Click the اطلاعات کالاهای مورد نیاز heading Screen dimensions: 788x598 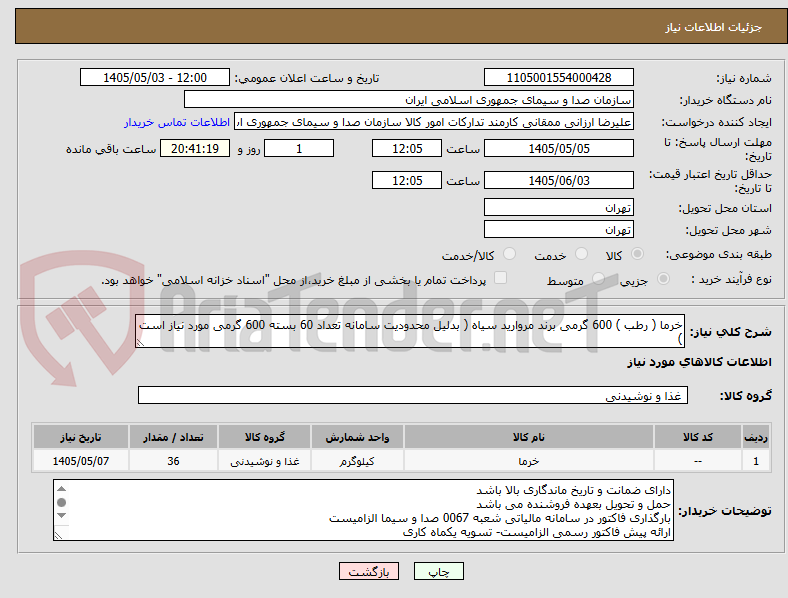[699, 362]
